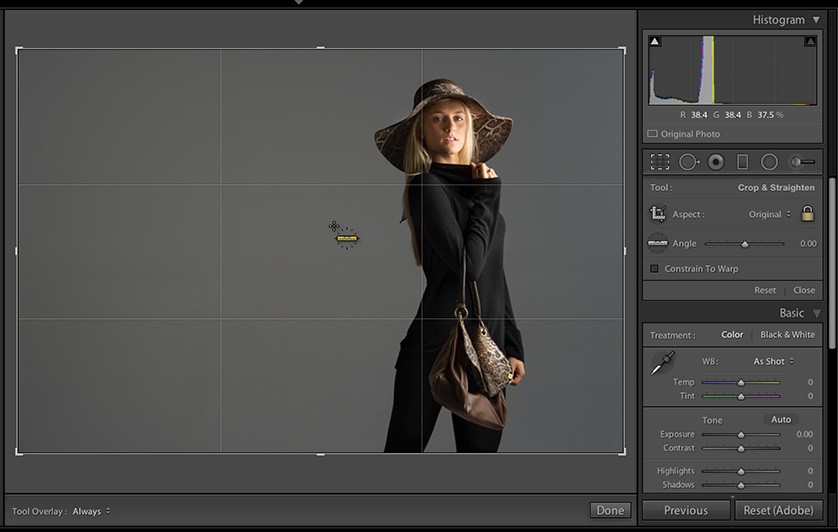Click the Angle slider handle
This screenshot has width=838, height=532.
pyautogui.click(x=744, y=244)
